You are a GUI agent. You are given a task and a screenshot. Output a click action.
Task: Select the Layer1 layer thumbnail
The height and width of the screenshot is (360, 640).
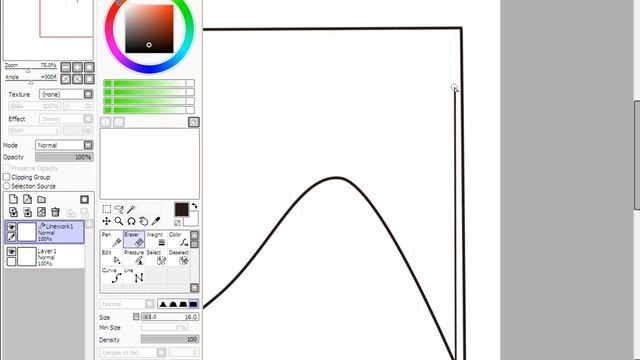(x=27, y=257)
